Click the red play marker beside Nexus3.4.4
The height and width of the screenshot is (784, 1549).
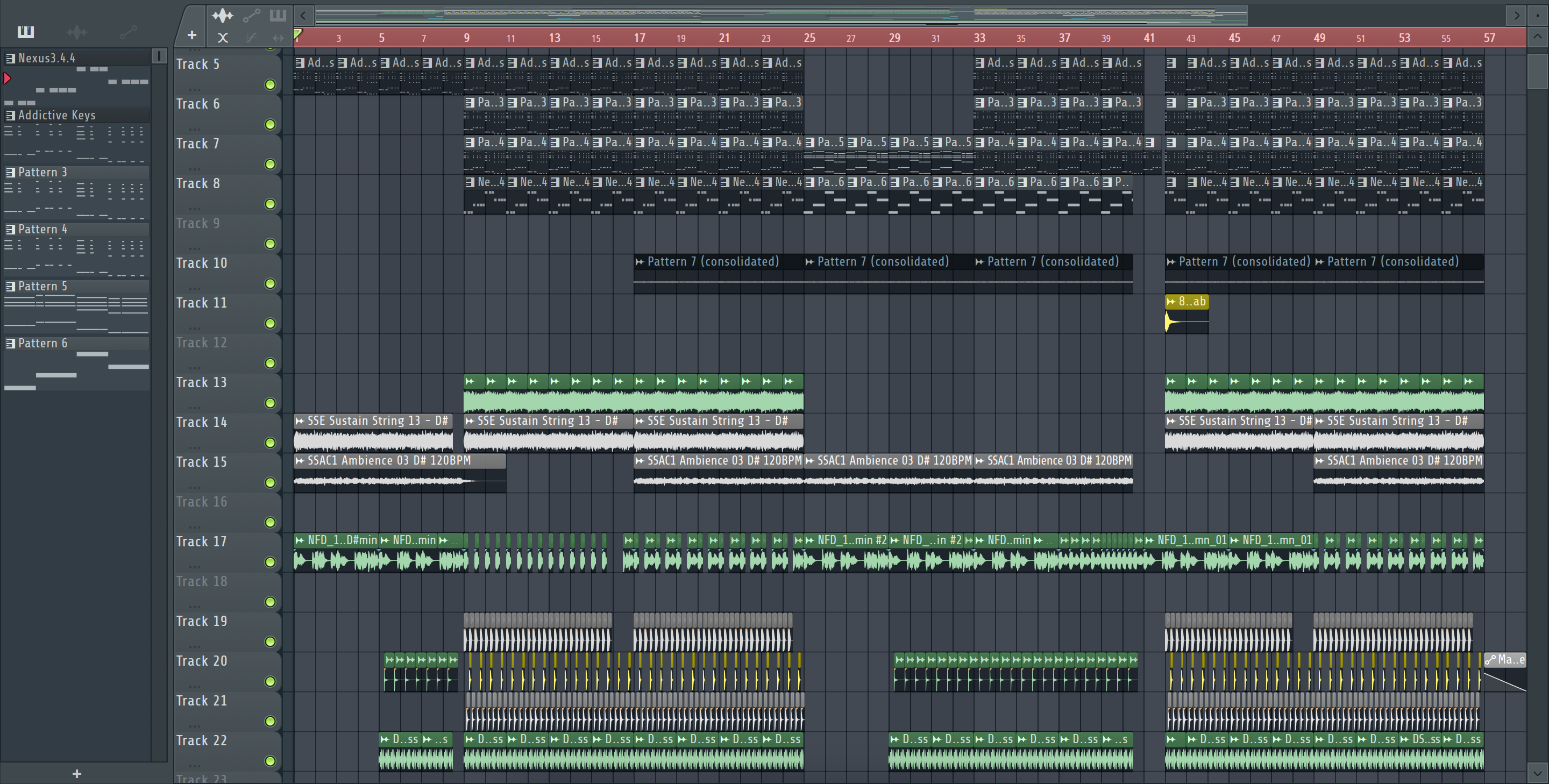point(7,78)
